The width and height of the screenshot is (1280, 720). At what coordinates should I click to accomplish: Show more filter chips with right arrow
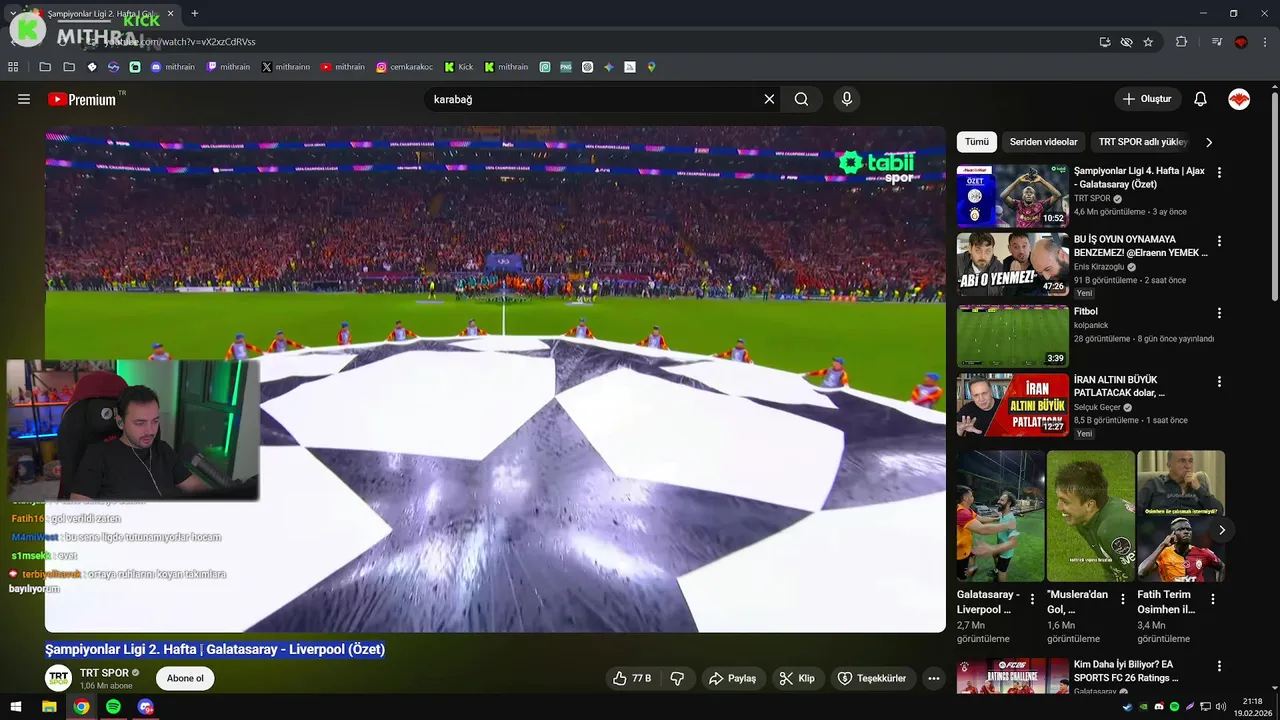point(1209,142)
